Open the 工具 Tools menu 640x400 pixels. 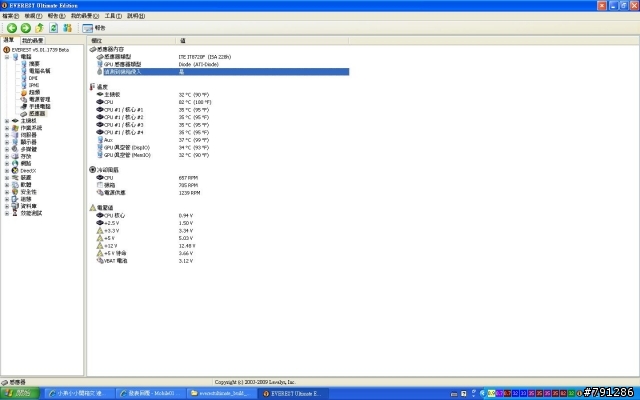tap(113, 16)
